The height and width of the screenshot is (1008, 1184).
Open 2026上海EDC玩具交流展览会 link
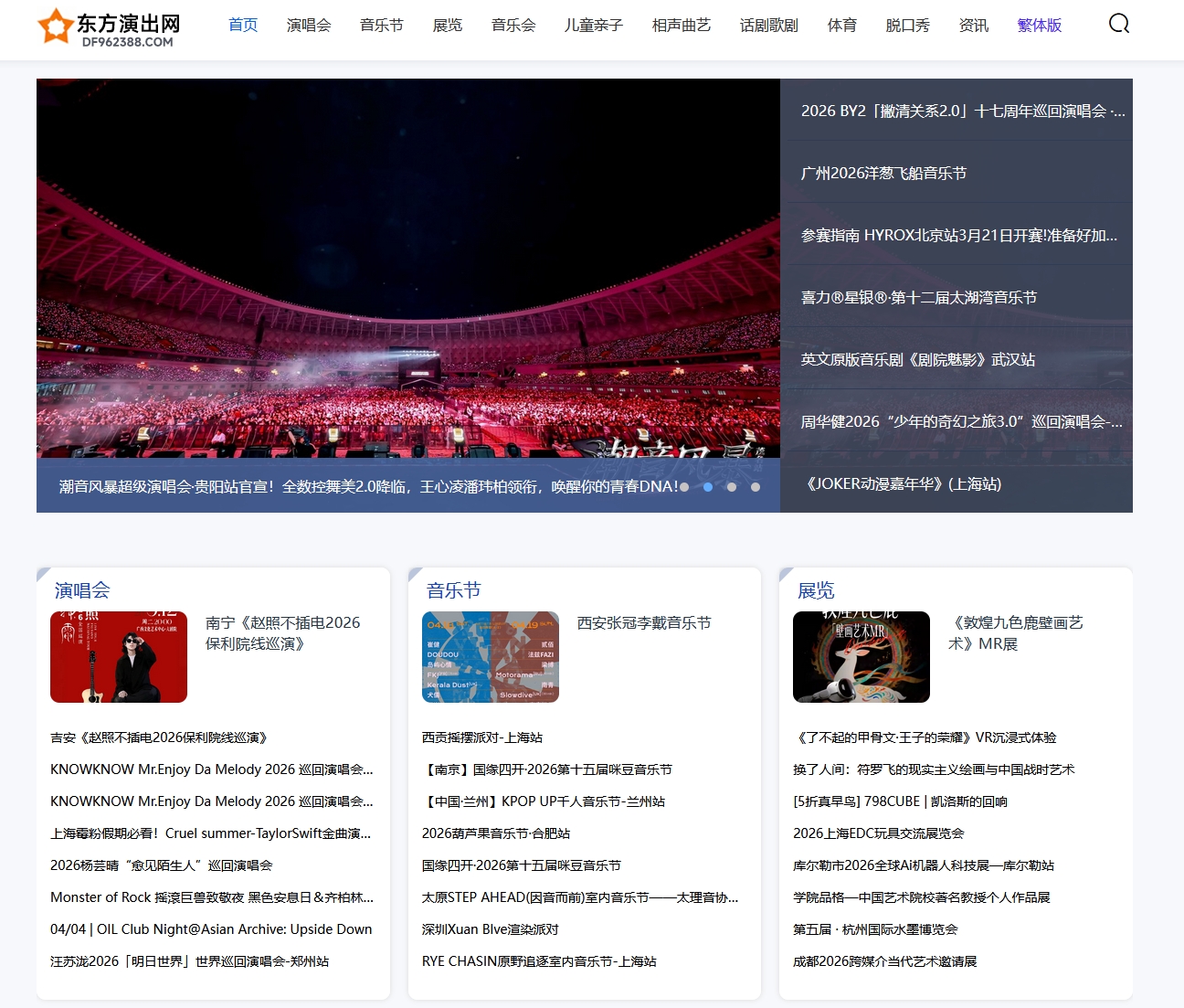pos(879,833)
